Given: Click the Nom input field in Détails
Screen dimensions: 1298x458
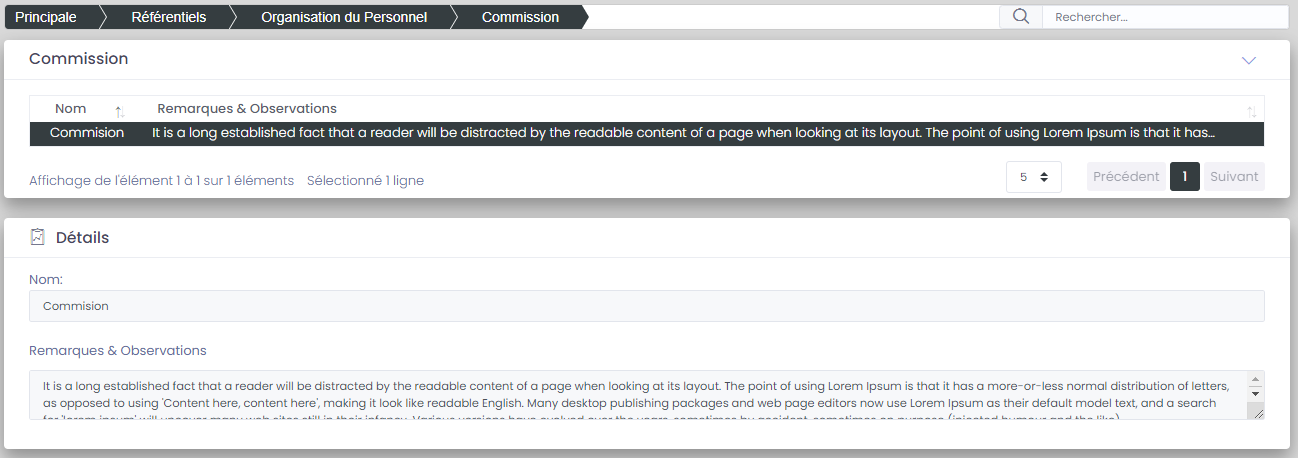Looking at the screenshot, I should point(646,306).
